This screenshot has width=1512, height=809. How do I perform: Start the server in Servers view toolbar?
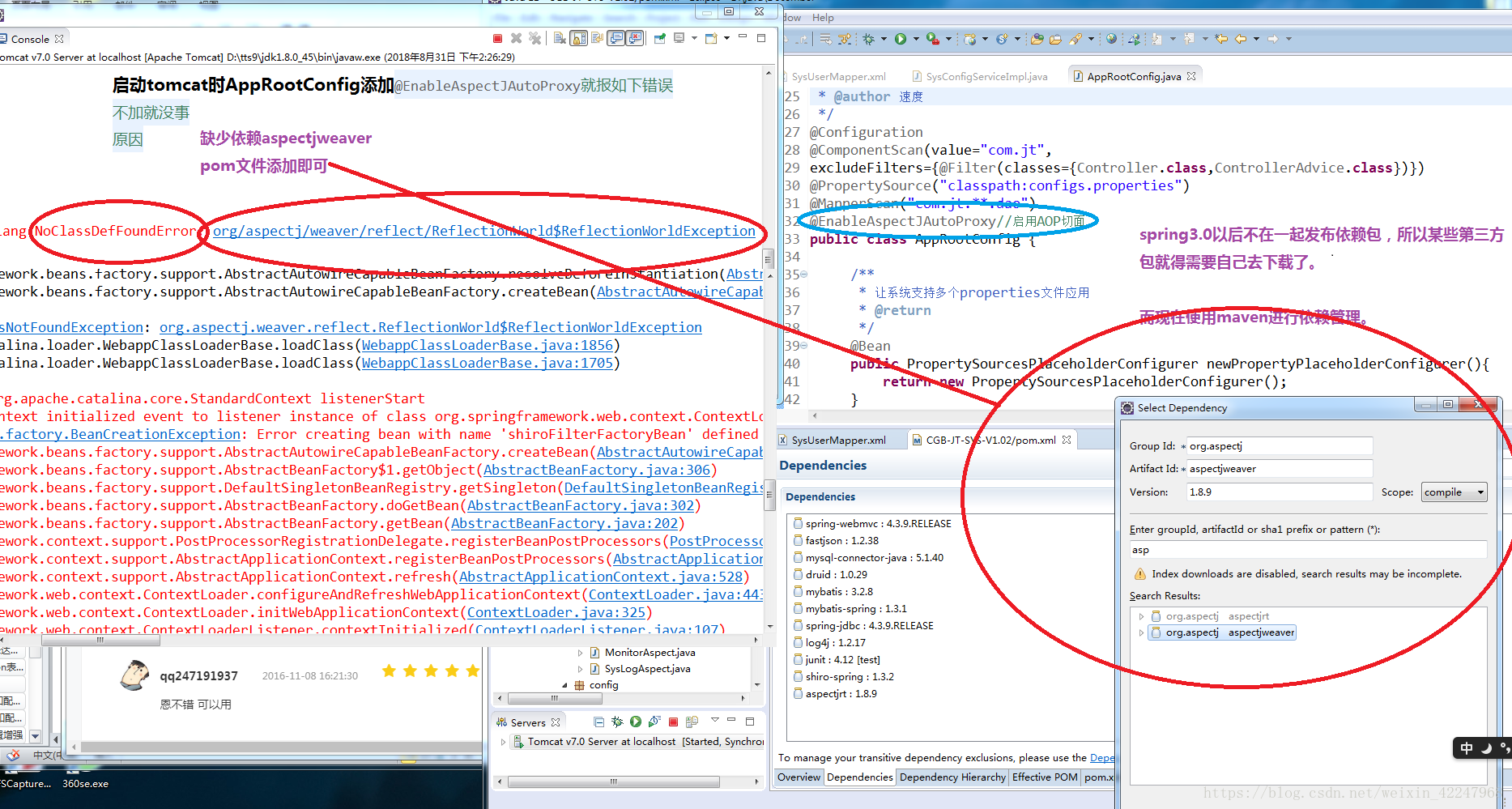[636, 722]
